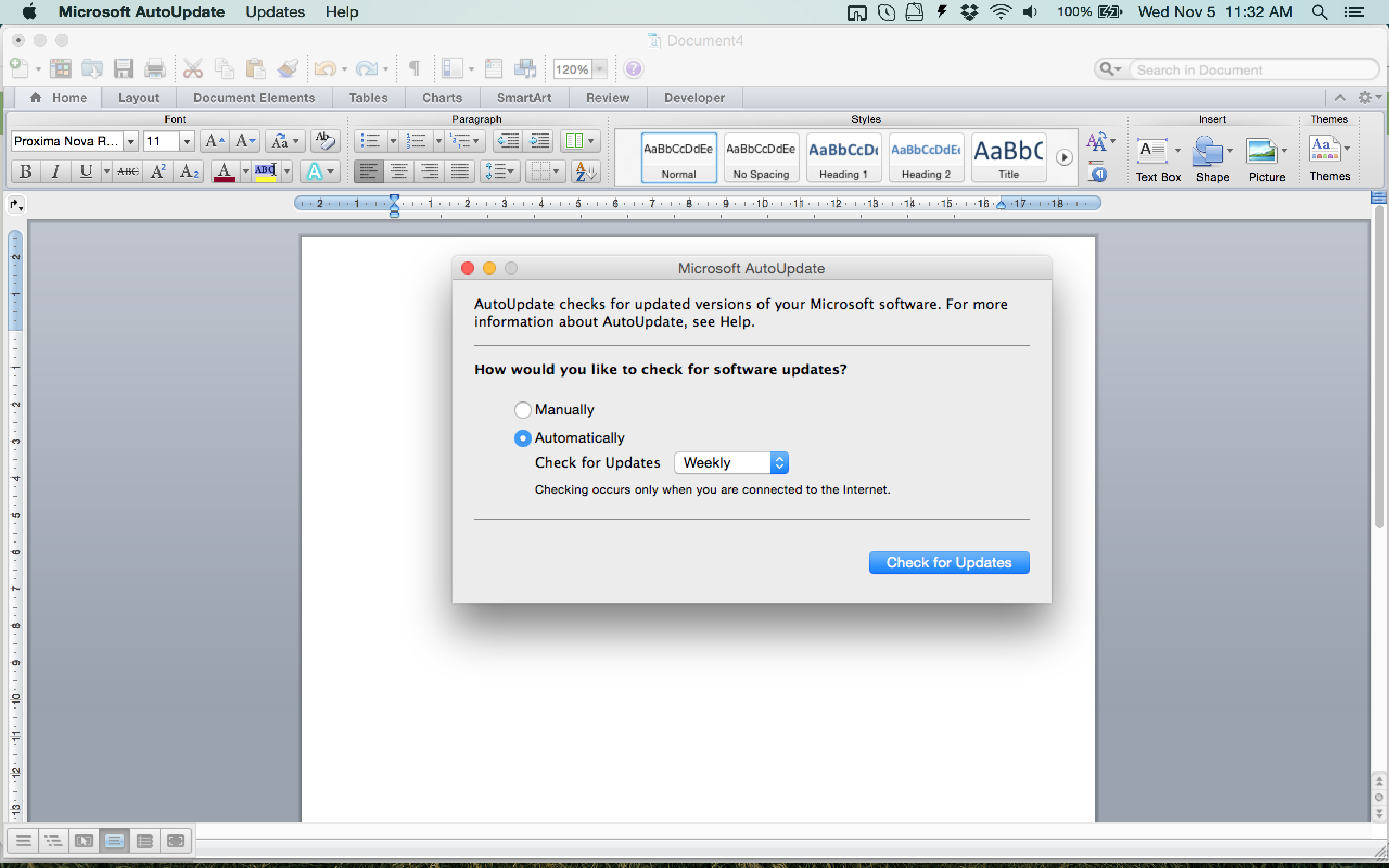Click the Bold formatting button
Screen dimensions: 1389x868
(x=26, y=171)
